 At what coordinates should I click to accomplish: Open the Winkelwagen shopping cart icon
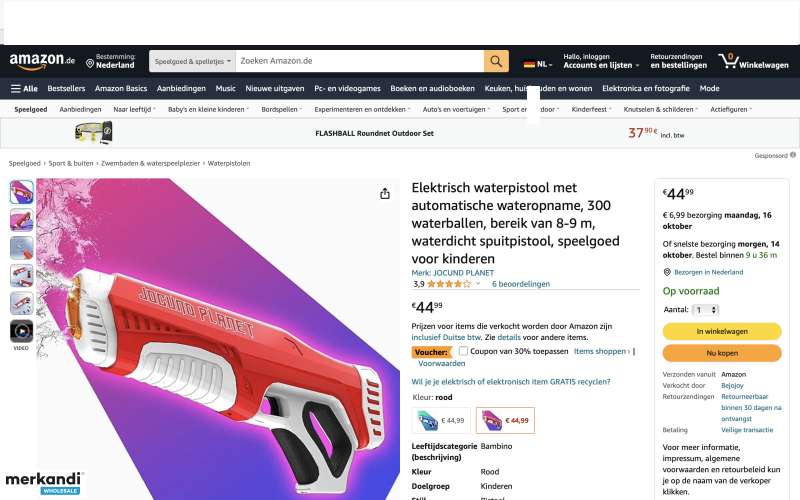(x=729, y=61)
